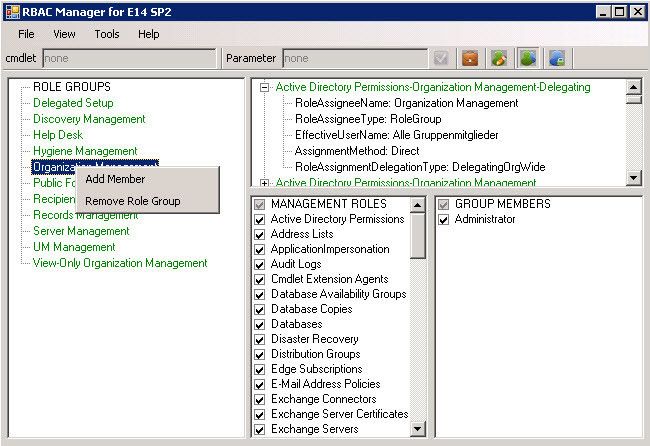Image resolution: width=650 pixels, height=446 pixels.
Task: Choose Add Member from the context menu
Action: coord(147,179)
